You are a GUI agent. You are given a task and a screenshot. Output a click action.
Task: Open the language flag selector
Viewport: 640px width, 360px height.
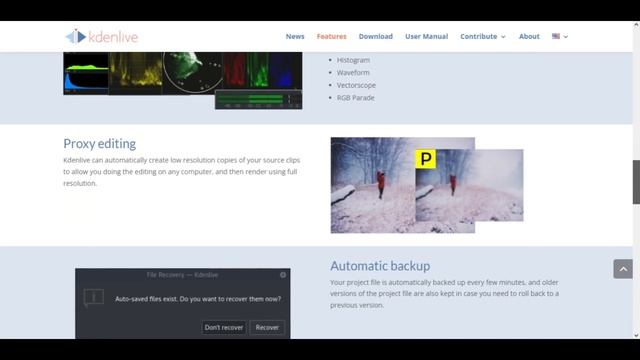click(x=560, y=36)
